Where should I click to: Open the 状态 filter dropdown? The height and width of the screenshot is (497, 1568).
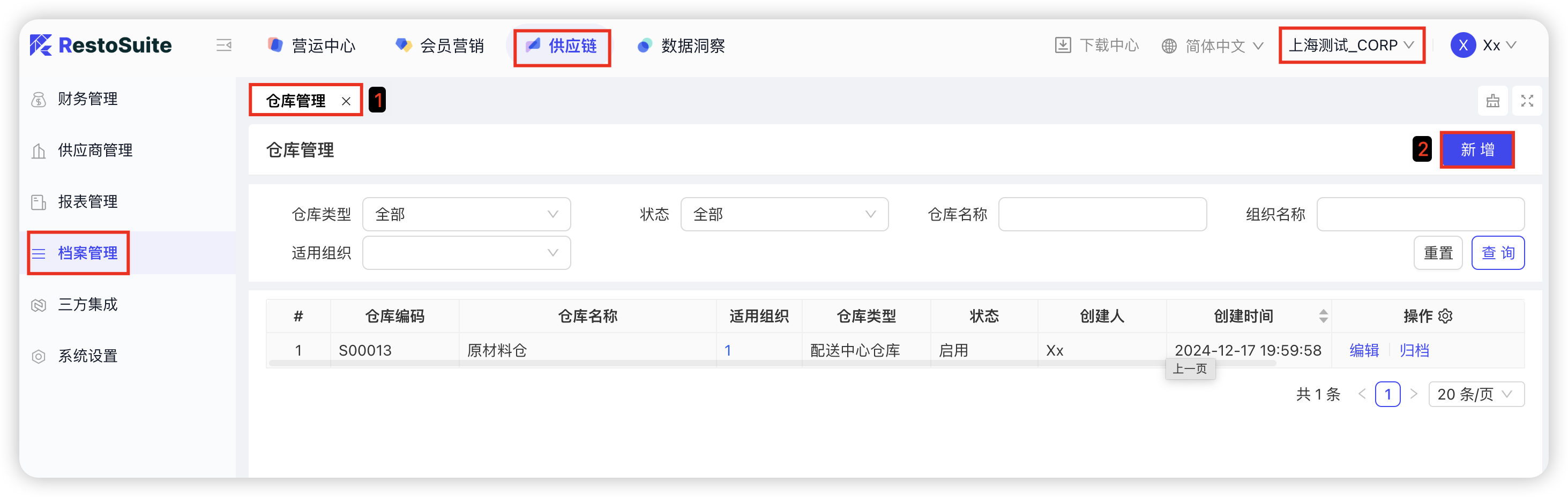[784, 214]
